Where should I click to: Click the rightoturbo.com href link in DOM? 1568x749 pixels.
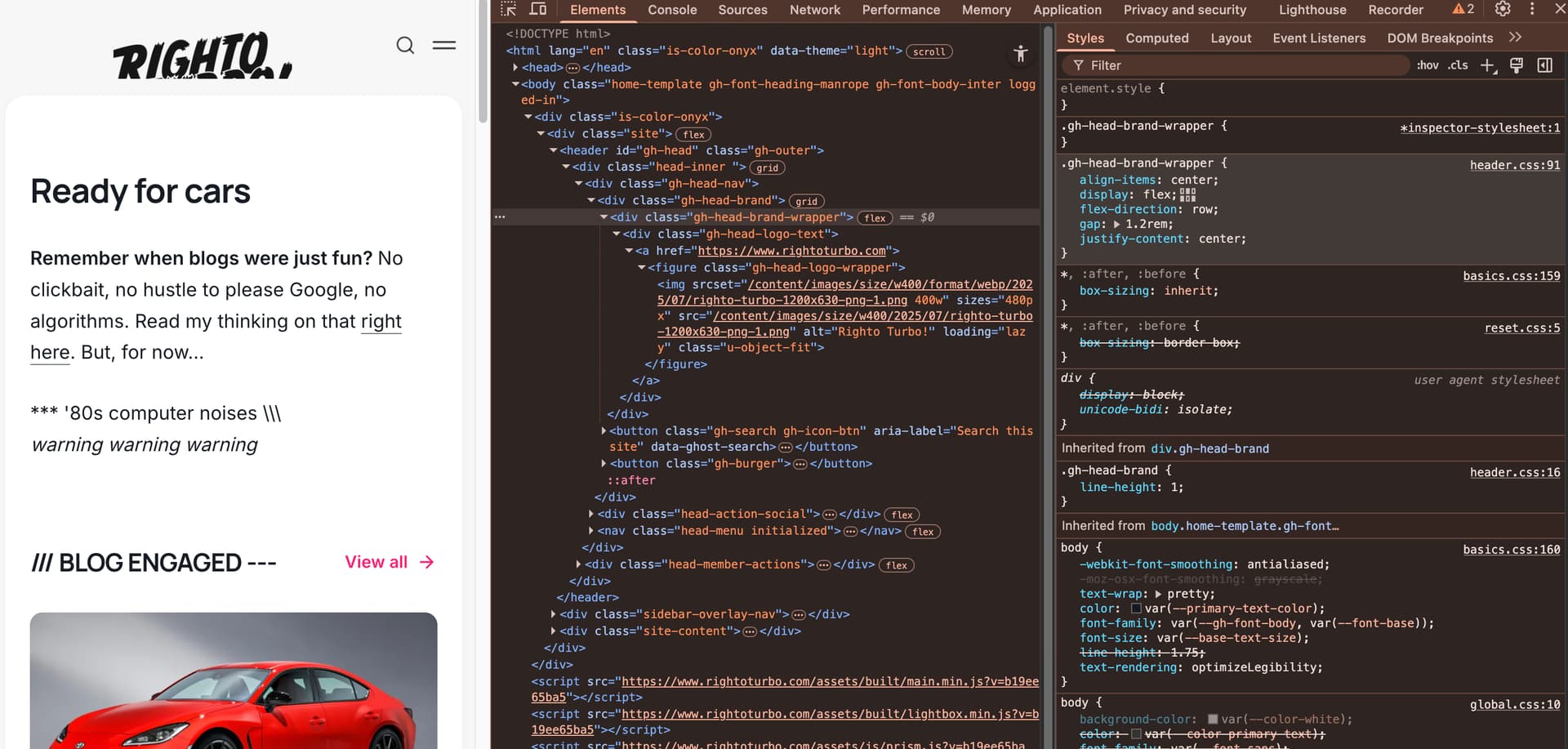point(791,251)
